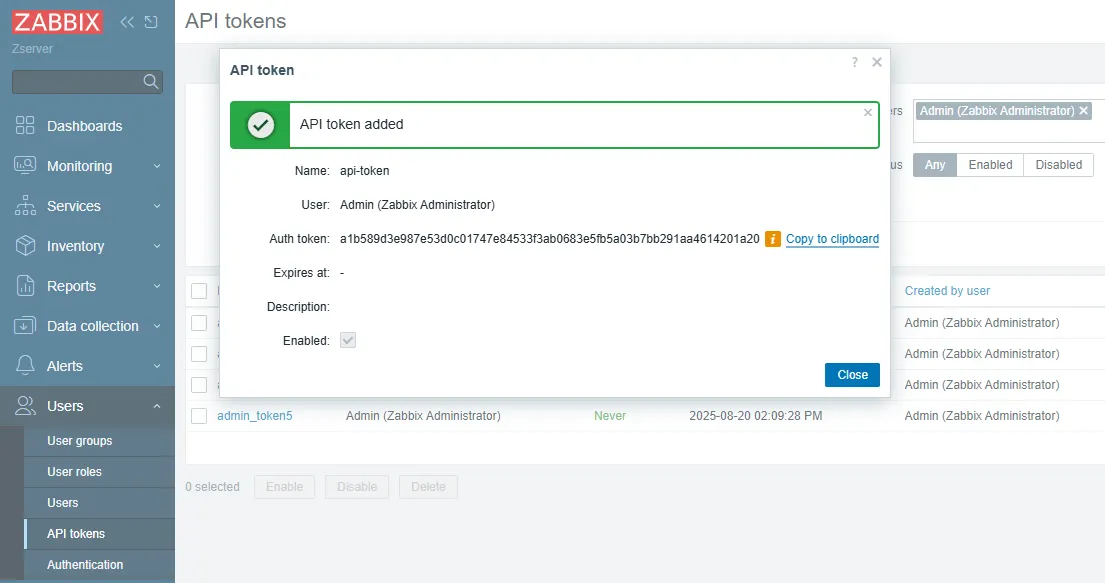The height and width of the screenshot is (583, 1105).
Task: Click the "0 selected" text
Action: pos(212,486)
